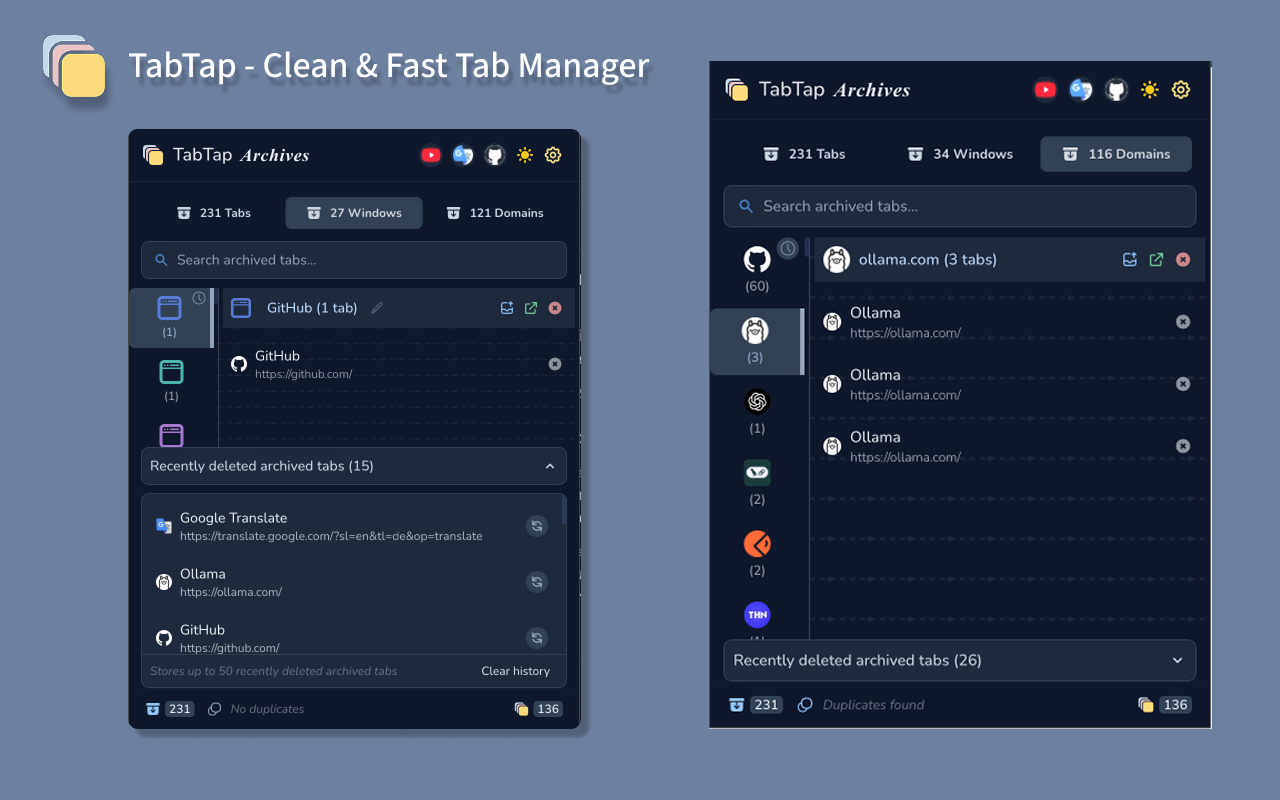
Task: Select the 231 Tabs view
Action: tap(804, 153)
